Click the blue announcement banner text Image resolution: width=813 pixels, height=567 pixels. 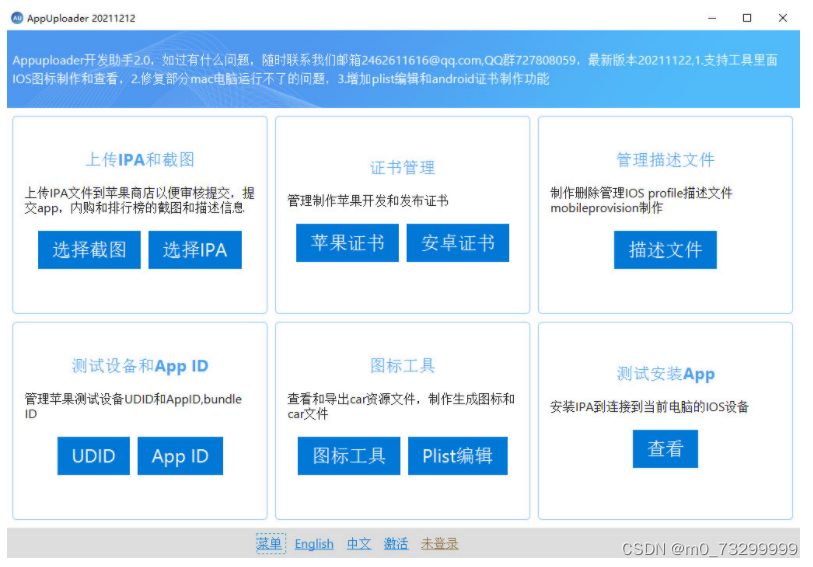[395, 69]
